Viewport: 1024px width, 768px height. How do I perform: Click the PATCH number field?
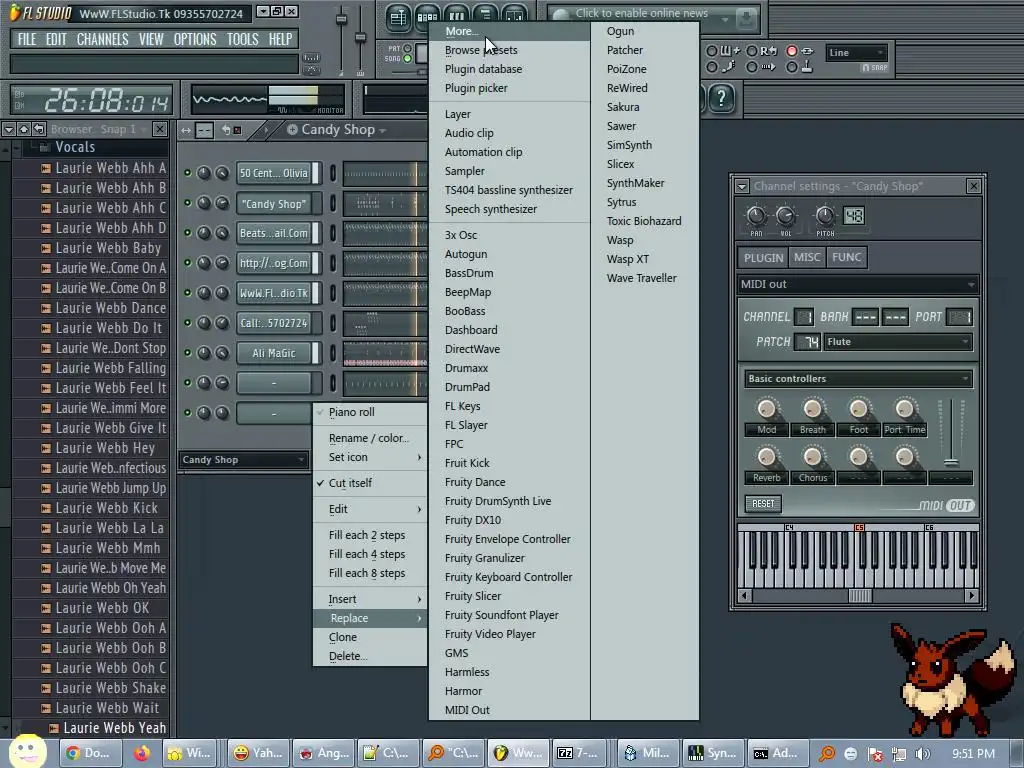click(x=807, y=342)
